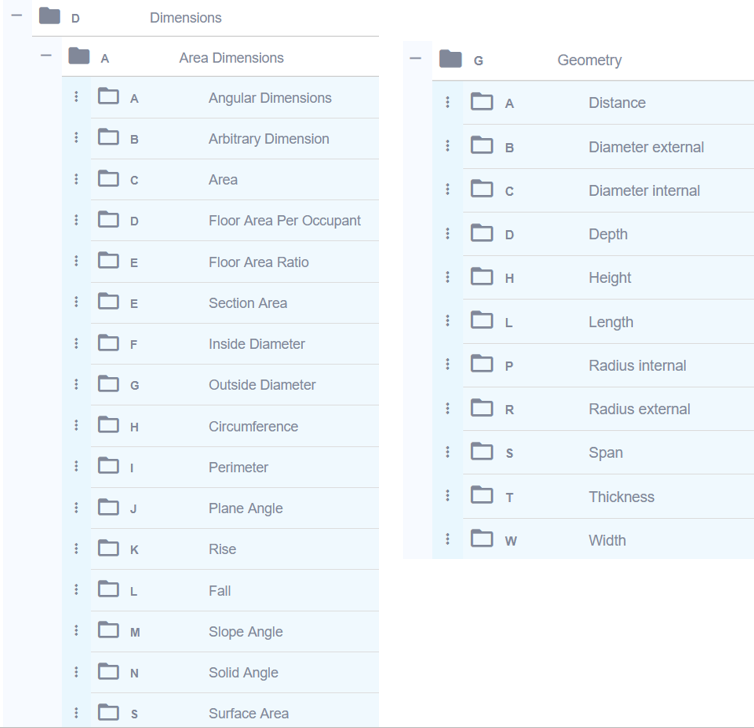Click drag-handle dots beside Circumference row
Image resolution: width=754 pixels, height=728 pixels.
point(76,425)
